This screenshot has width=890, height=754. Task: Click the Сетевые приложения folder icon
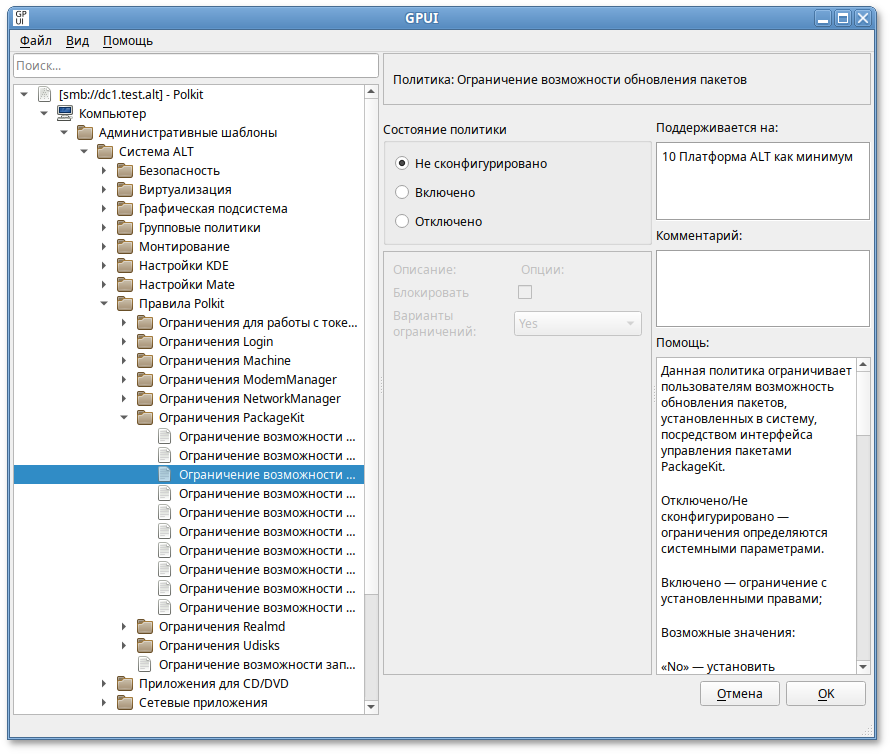click(124, 702)
